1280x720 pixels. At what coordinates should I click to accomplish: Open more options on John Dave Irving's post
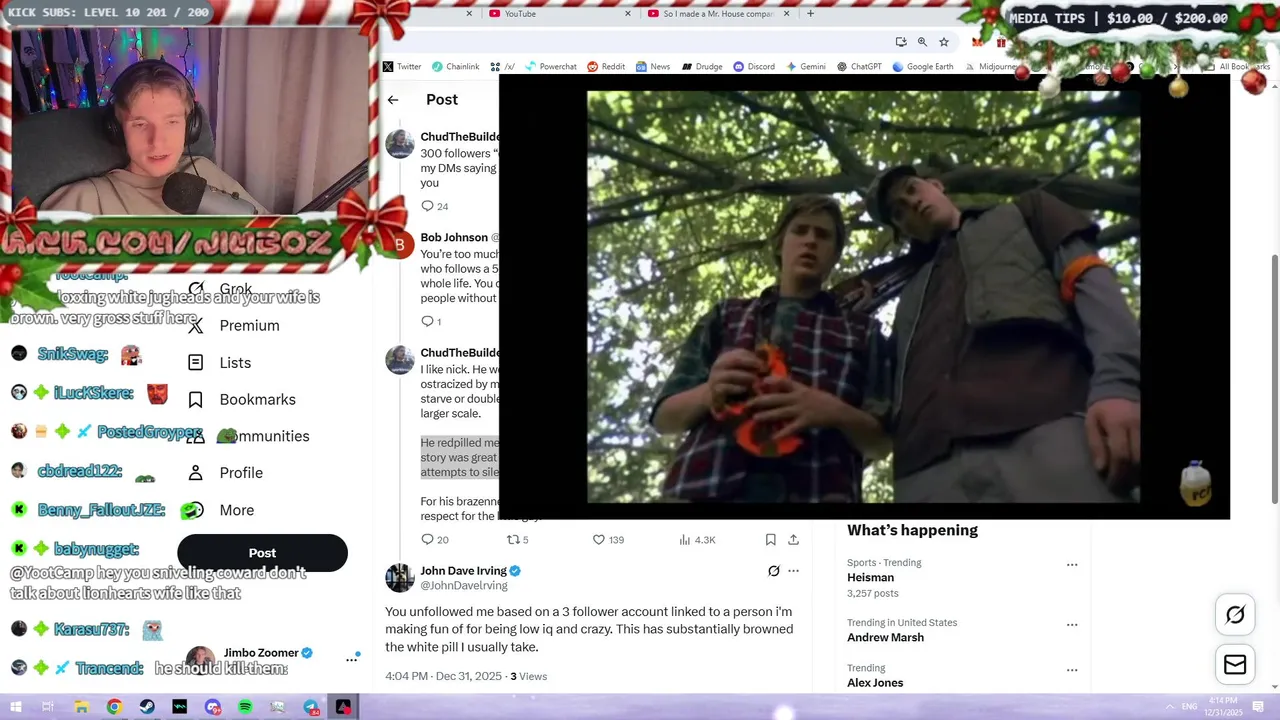(793, 571)
